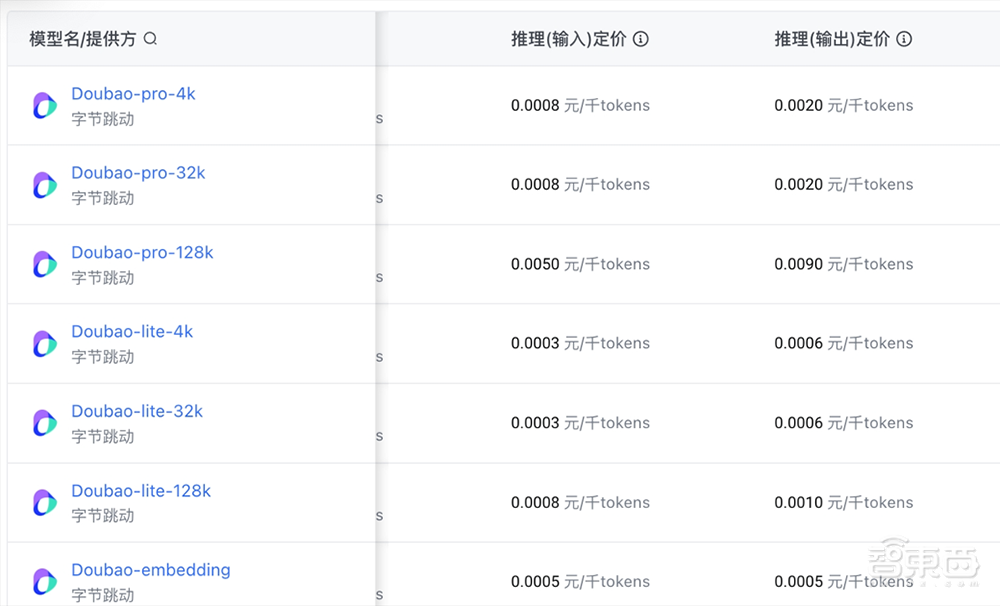Click the 推理(输出)定价 column header text
Screen dimensions: 1000x606
[x=831, y=39]
